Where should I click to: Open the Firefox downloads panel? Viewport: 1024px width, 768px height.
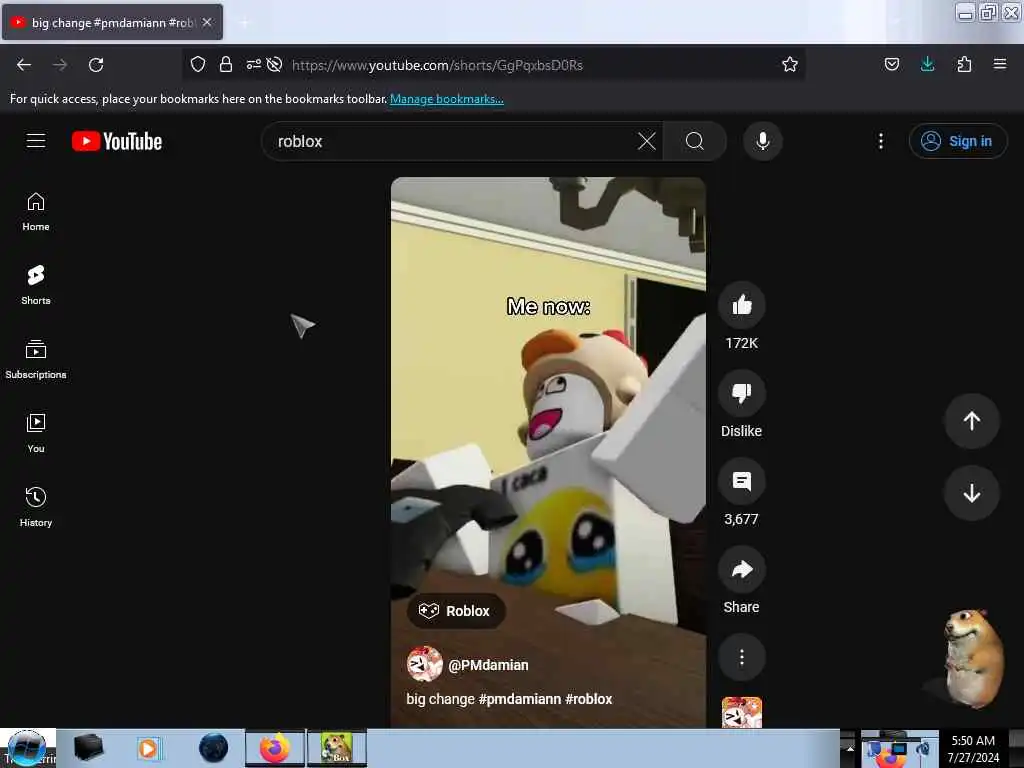coord(927,64)
